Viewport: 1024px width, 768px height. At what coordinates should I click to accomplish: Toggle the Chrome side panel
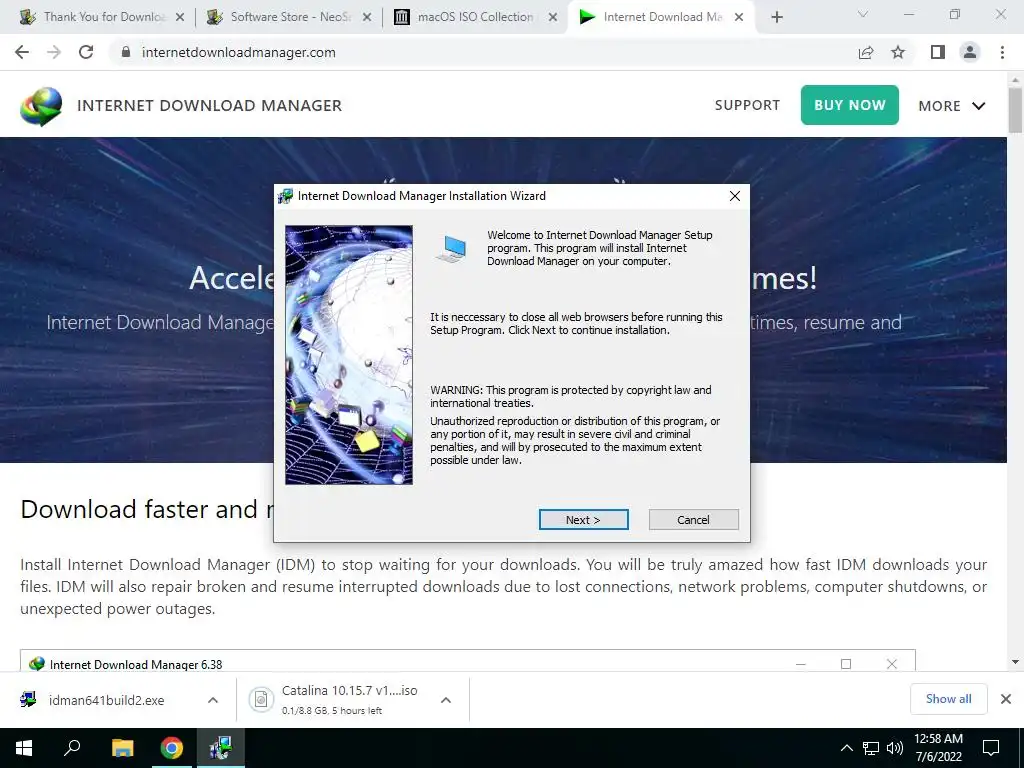click(x=938, y=52)
